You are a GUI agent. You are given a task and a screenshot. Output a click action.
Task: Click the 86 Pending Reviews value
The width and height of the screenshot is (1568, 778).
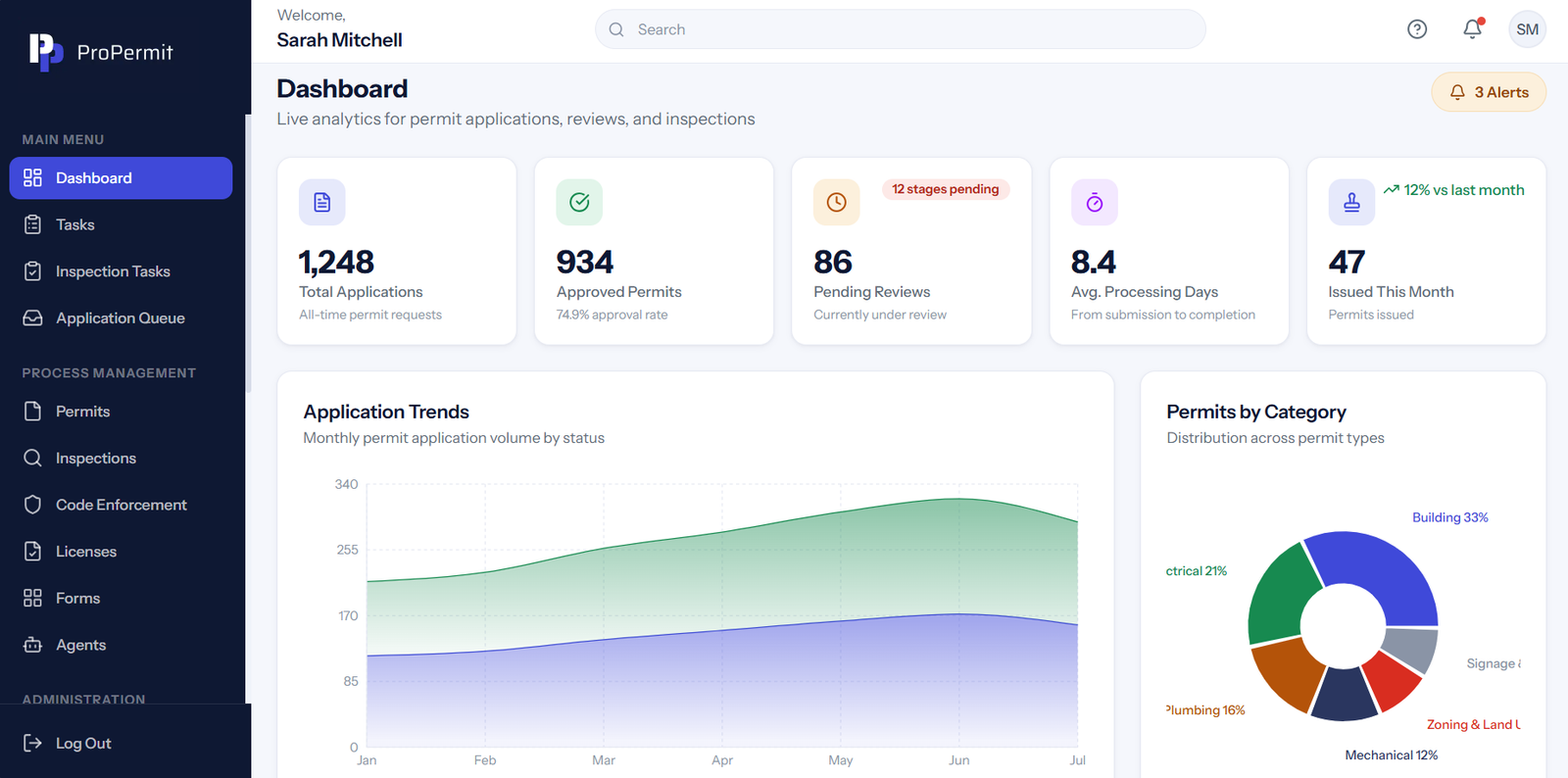833,262
